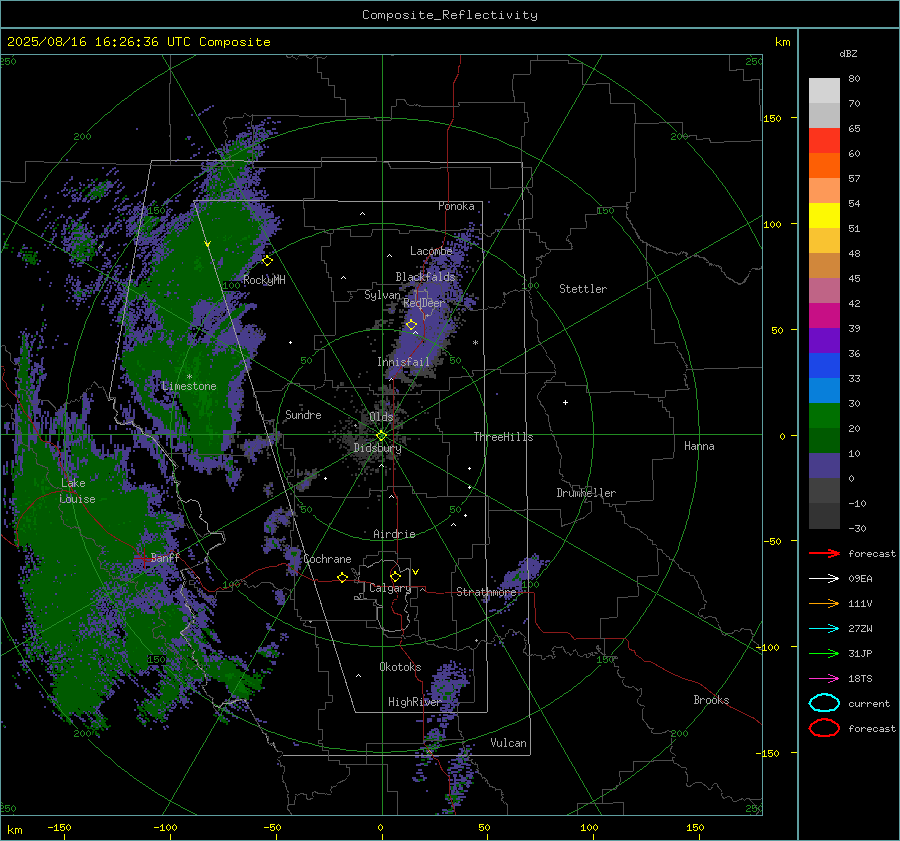Click the Sundre label
900x841 pixels.
[303, 415]
